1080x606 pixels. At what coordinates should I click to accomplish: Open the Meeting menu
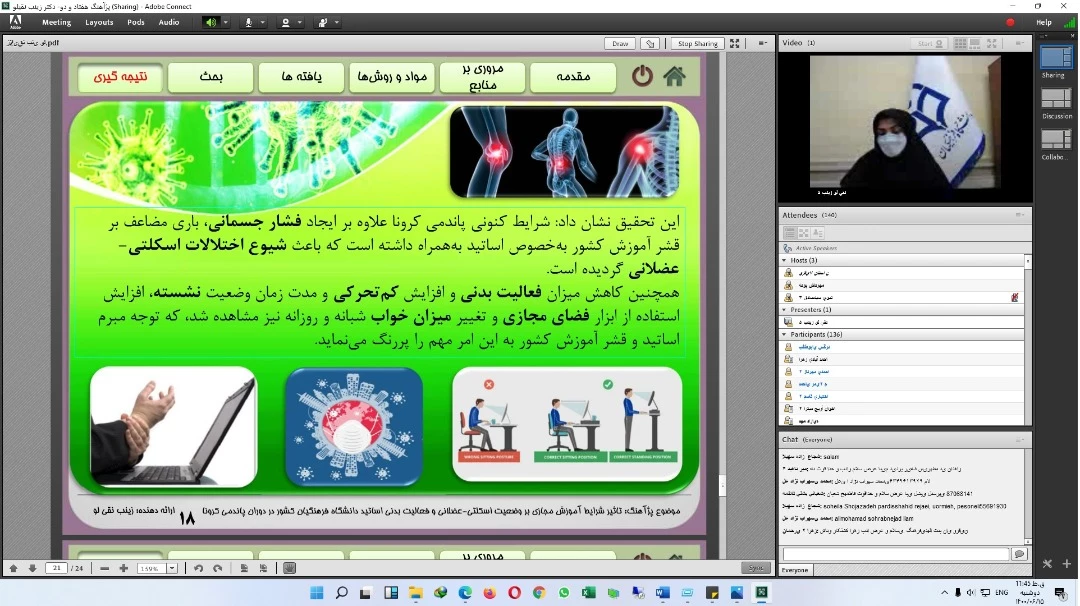(56, 22)
